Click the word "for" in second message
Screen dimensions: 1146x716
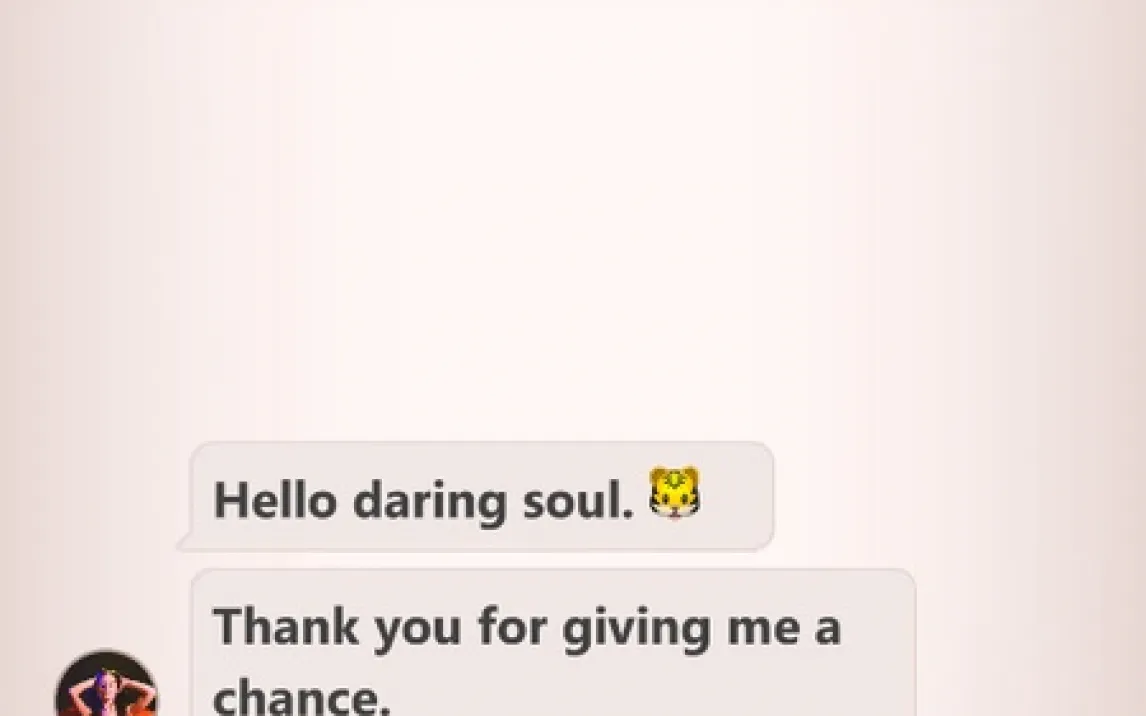[x=512, y=626]
